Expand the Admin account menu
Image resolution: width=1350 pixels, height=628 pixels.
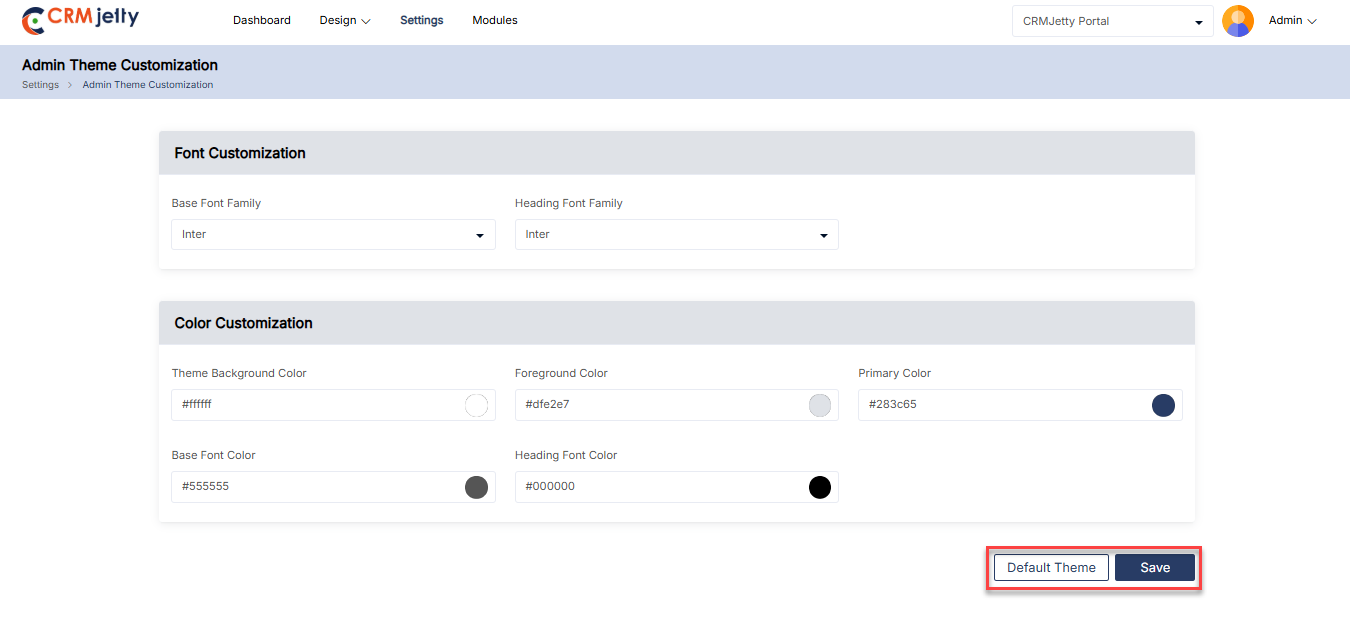(x=1292, y=20)
